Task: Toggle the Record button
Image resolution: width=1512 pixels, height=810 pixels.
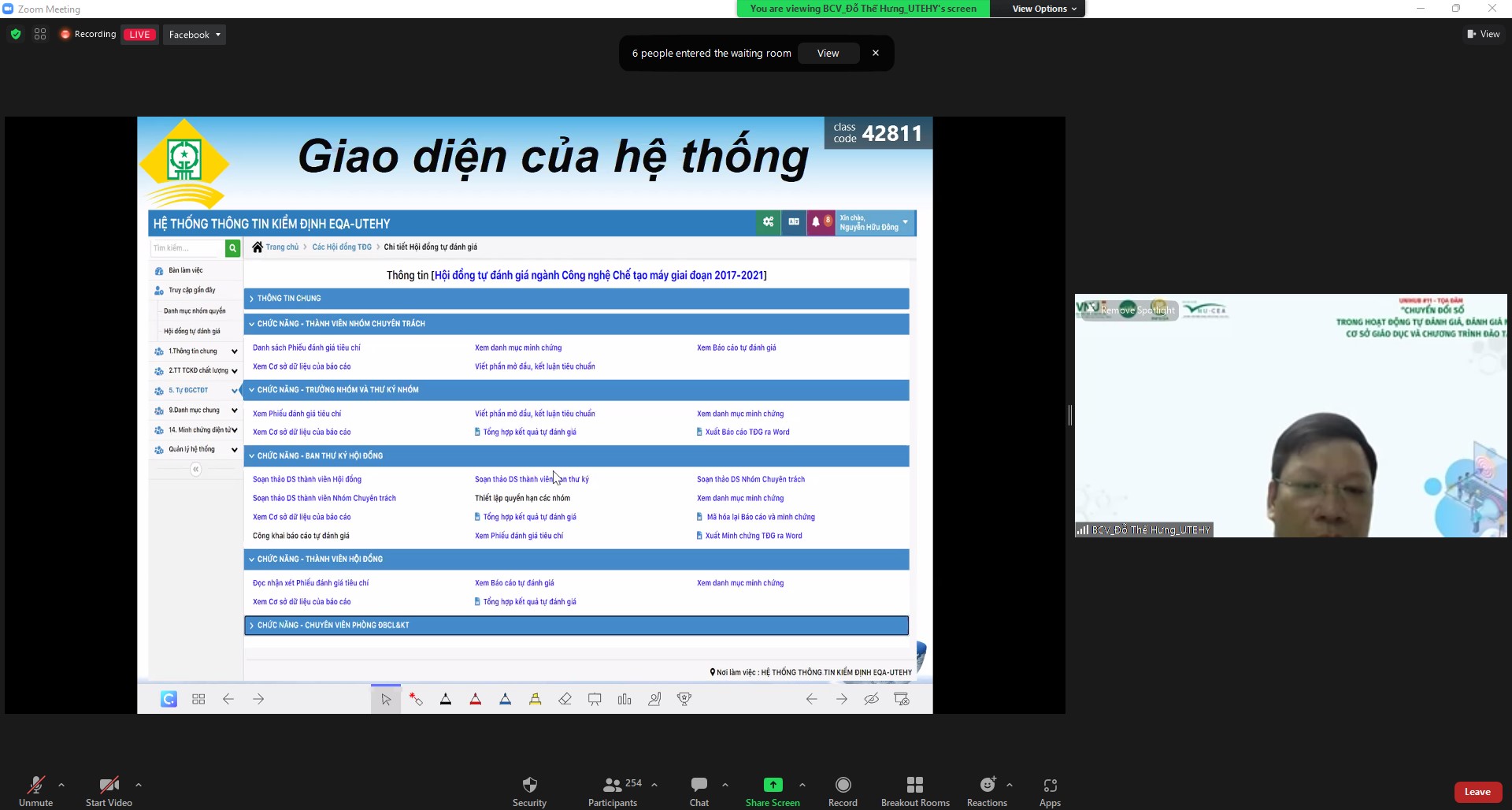Action: tap(843, 785)
